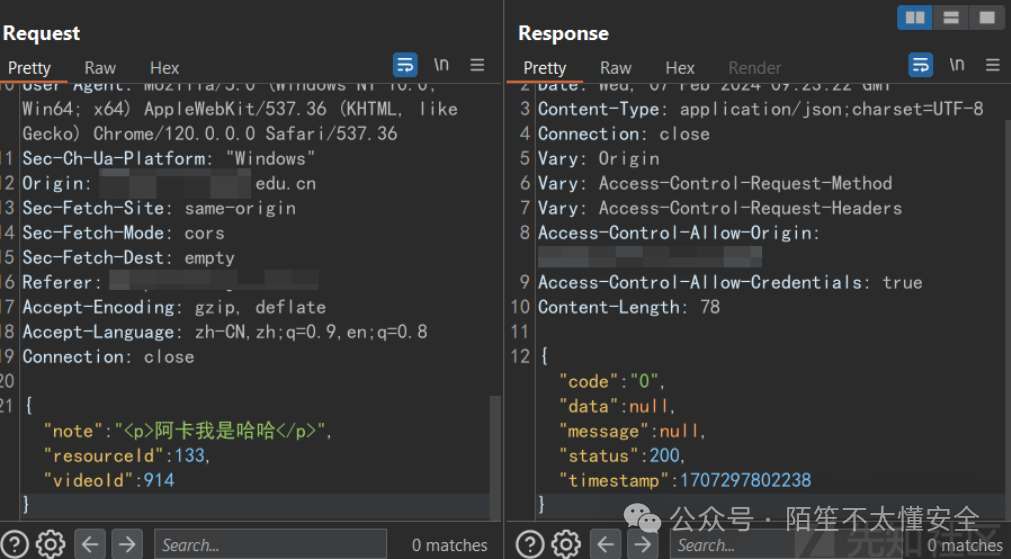This screenshot has width=1011, height=559.
Task: Click the Response Connection: close line
Action: pos(624,134)
